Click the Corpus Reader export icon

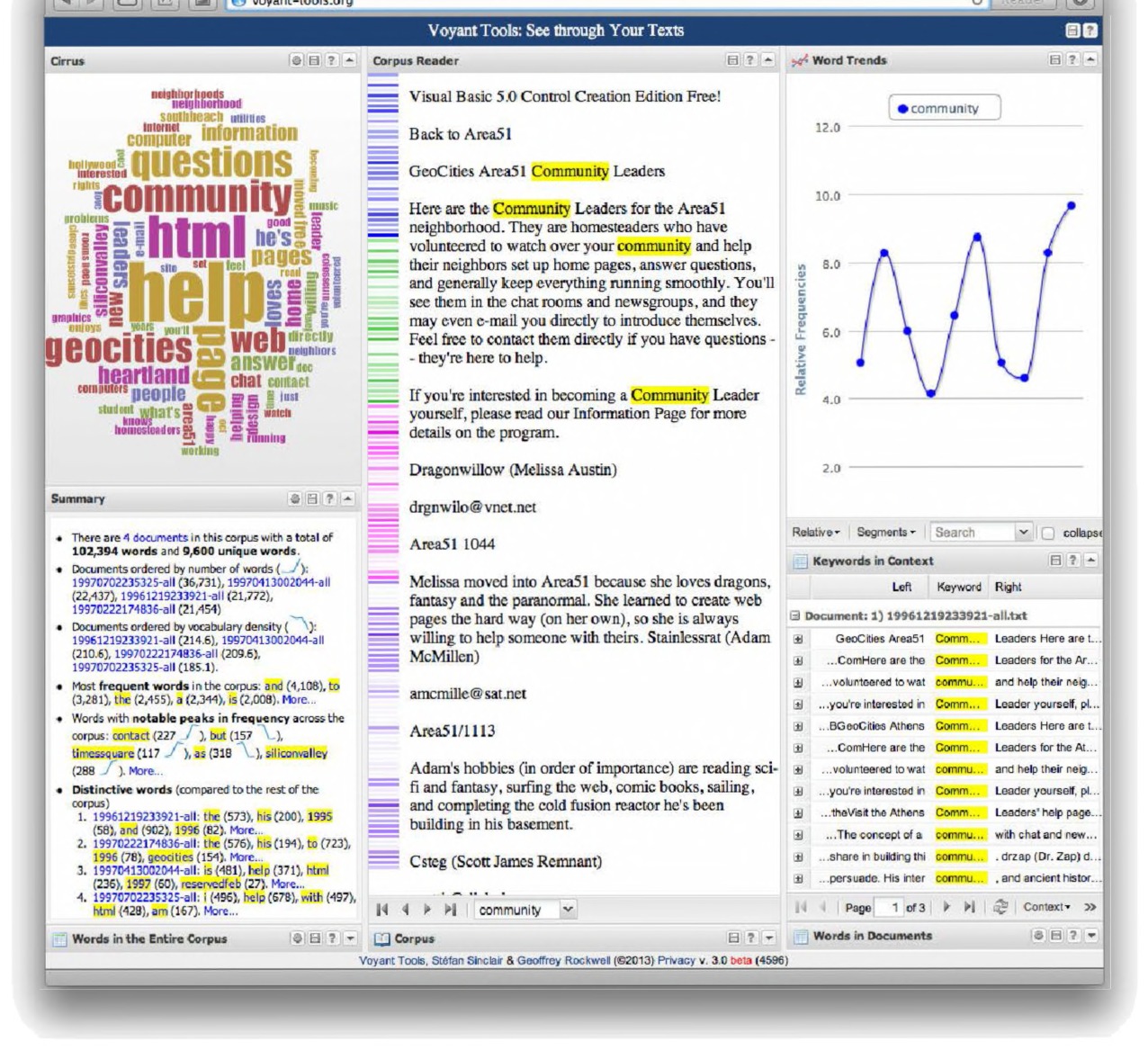733,60
